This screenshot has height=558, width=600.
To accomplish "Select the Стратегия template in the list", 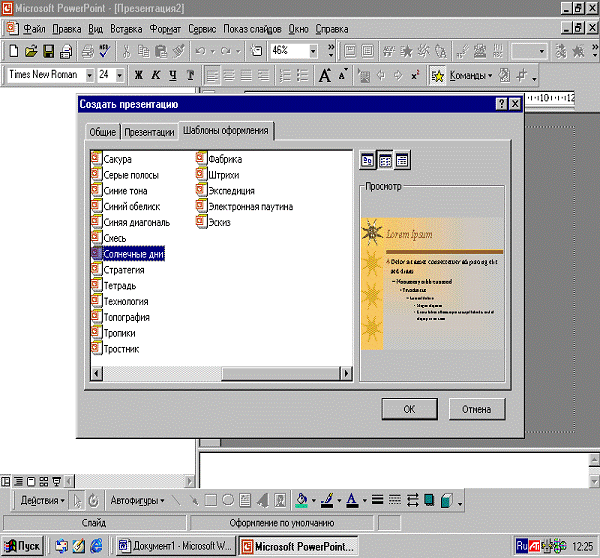I will 124,270.
